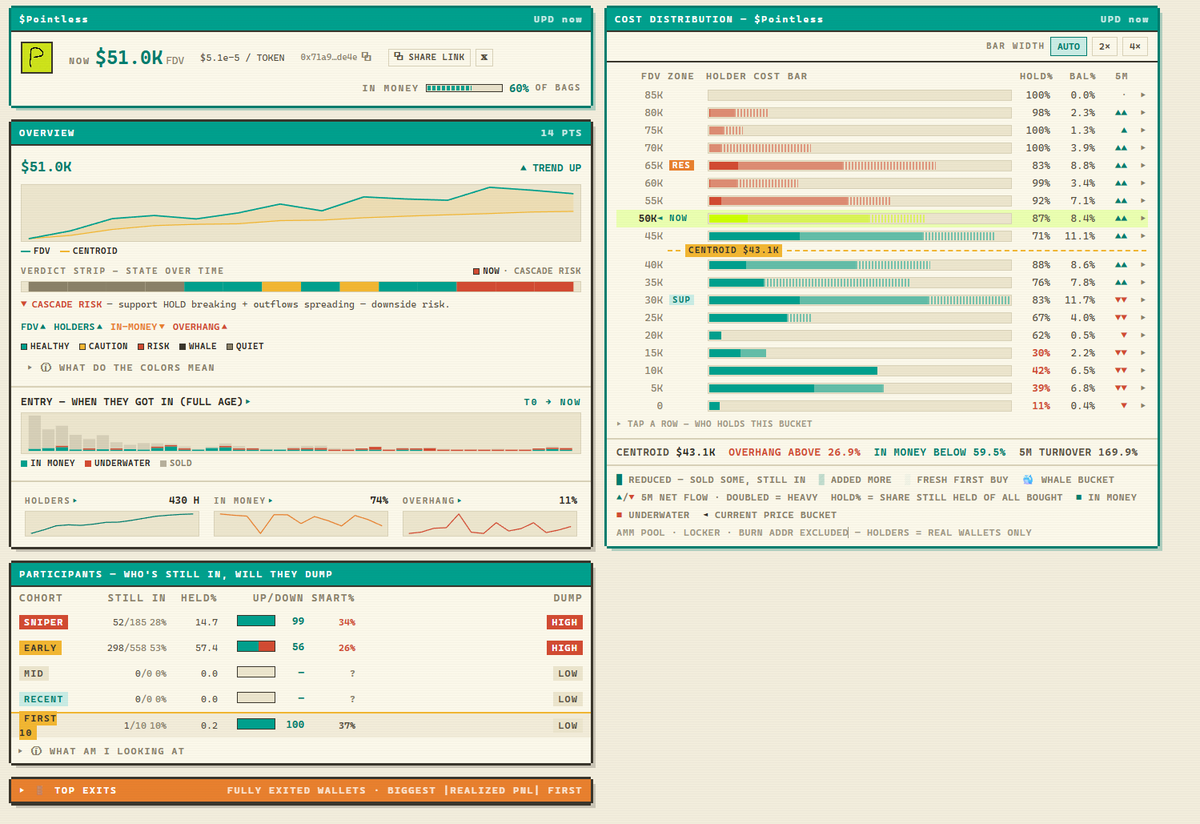Click the 5M TURNOVER 169.9% stat
Image resolution: width=1200 pixels, height=824 pixels.
tap(1079, 453)
